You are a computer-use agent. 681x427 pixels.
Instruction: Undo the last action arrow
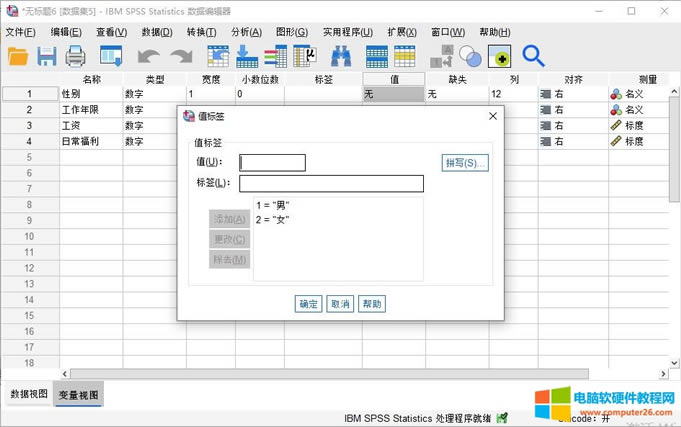pyautogui.click(x=148, y=56)
